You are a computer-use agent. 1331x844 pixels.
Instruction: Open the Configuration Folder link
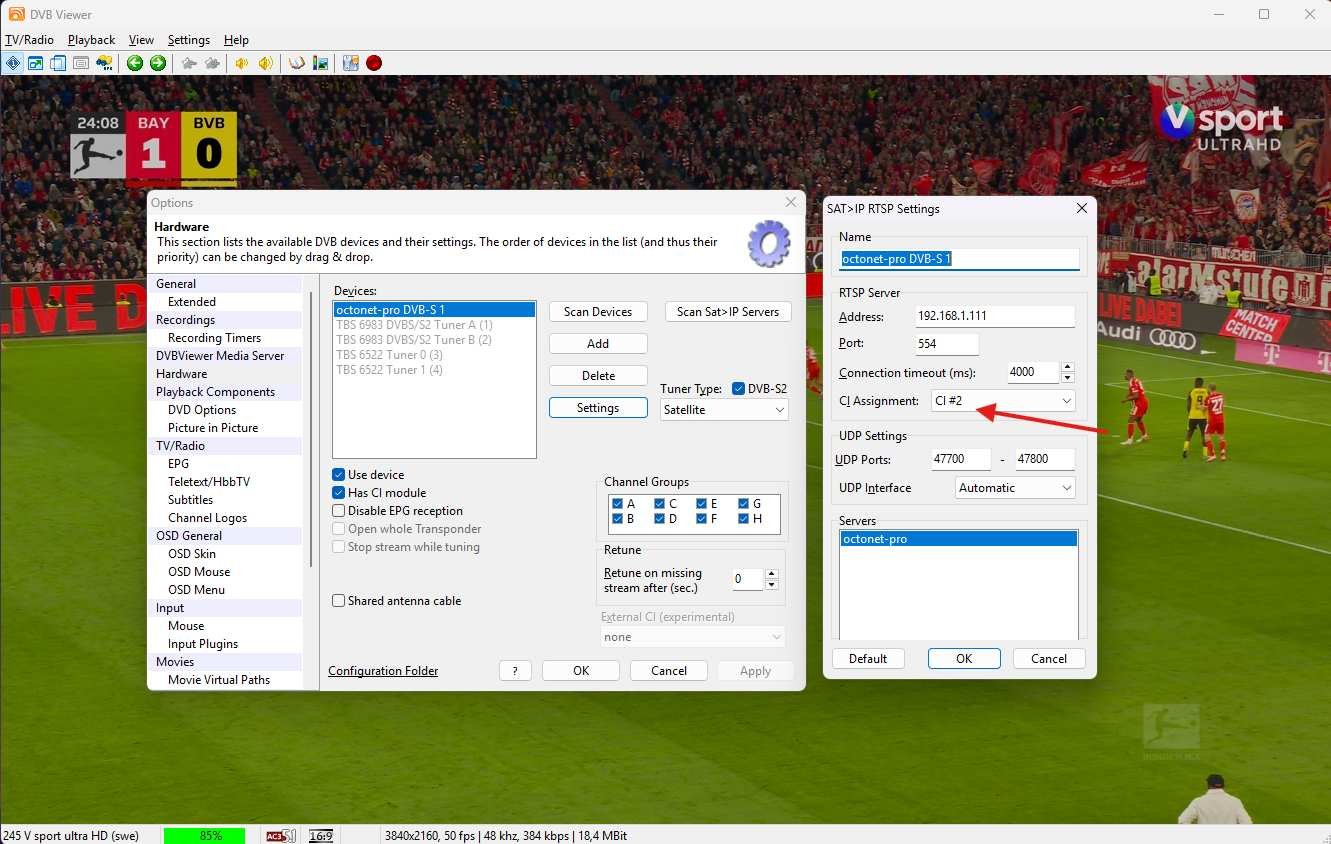(383, 671)
